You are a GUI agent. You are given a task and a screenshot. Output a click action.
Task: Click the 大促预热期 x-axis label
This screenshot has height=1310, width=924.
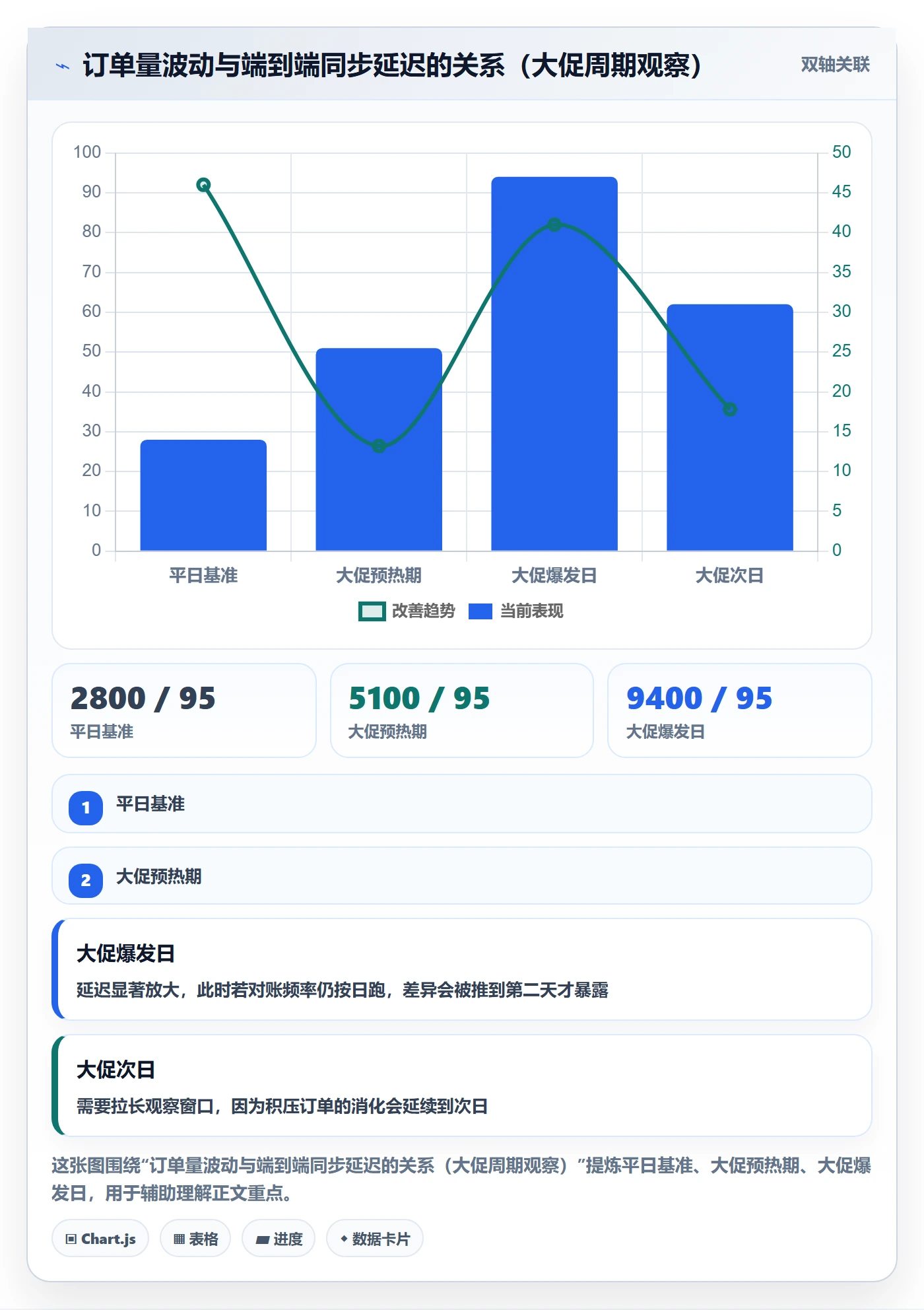pos(379,575)
